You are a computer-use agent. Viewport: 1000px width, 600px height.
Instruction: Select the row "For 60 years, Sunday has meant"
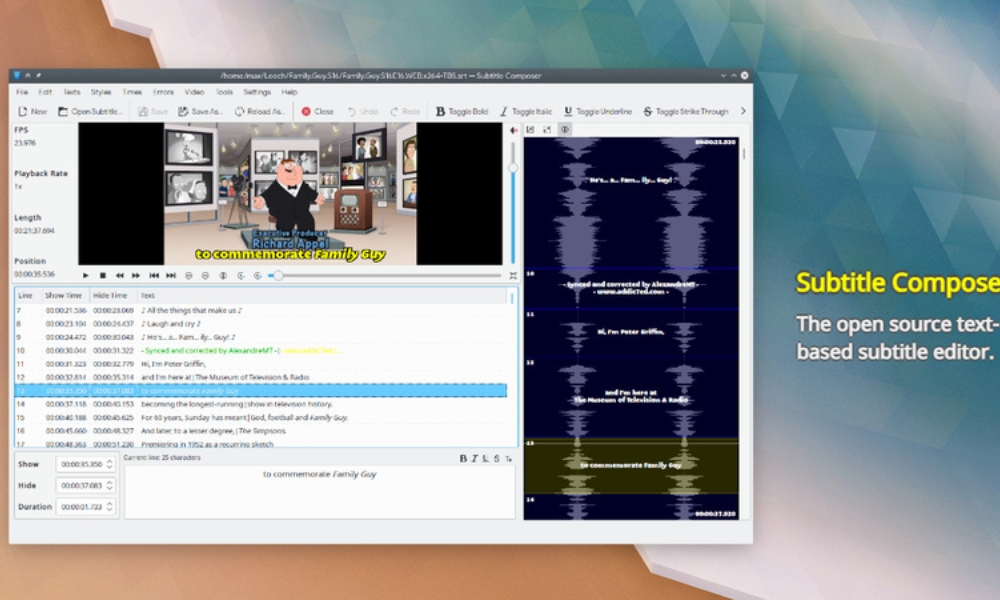[261, 418]
